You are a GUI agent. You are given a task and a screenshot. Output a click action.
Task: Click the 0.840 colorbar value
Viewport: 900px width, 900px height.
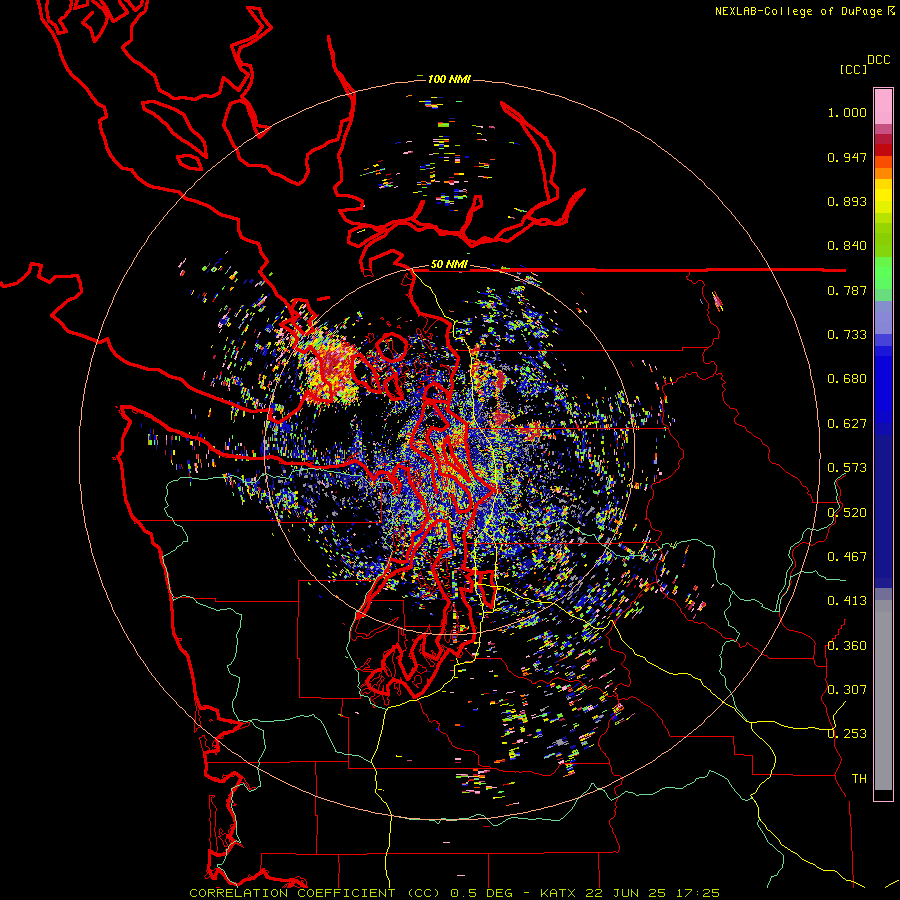pos(847,246)
